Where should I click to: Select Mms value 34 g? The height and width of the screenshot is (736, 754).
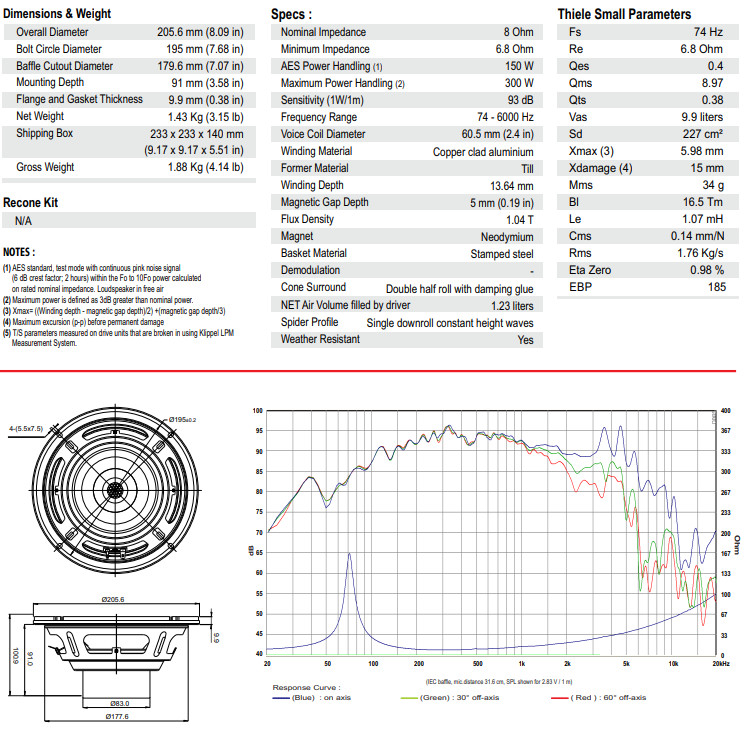tap(713, 185)
